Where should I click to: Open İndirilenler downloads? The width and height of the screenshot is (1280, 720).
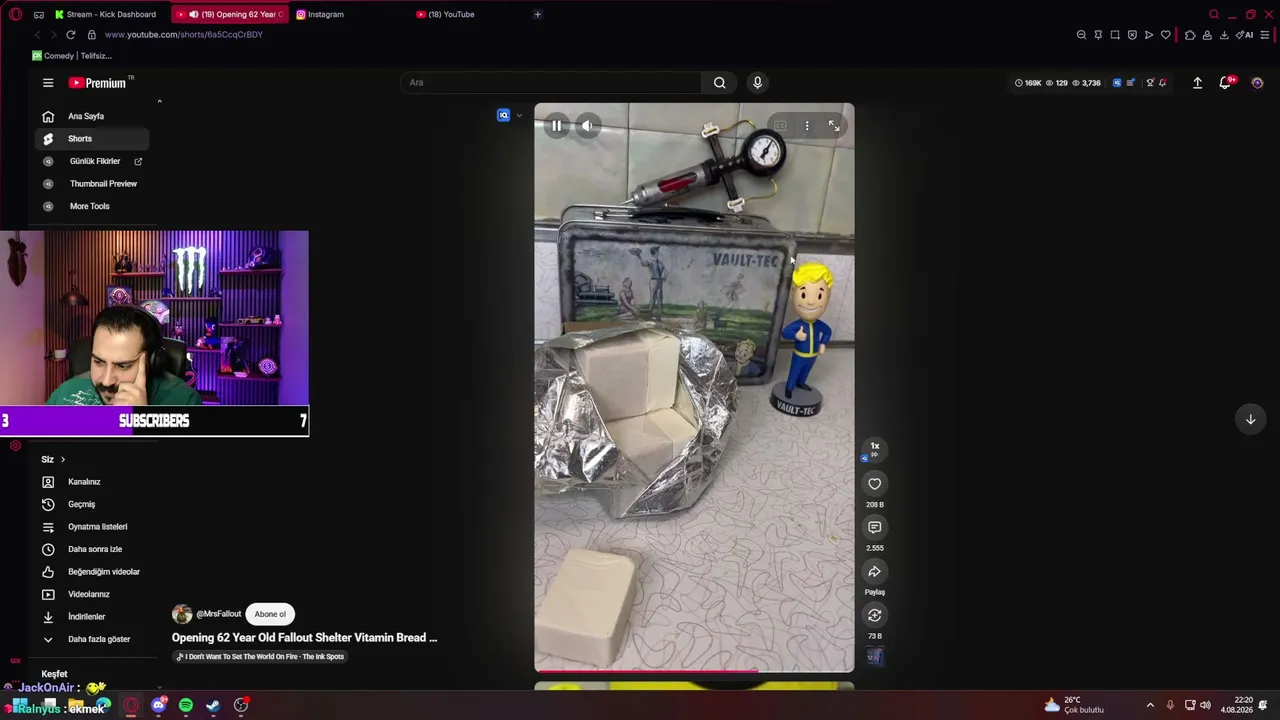[x=92, y=617]
